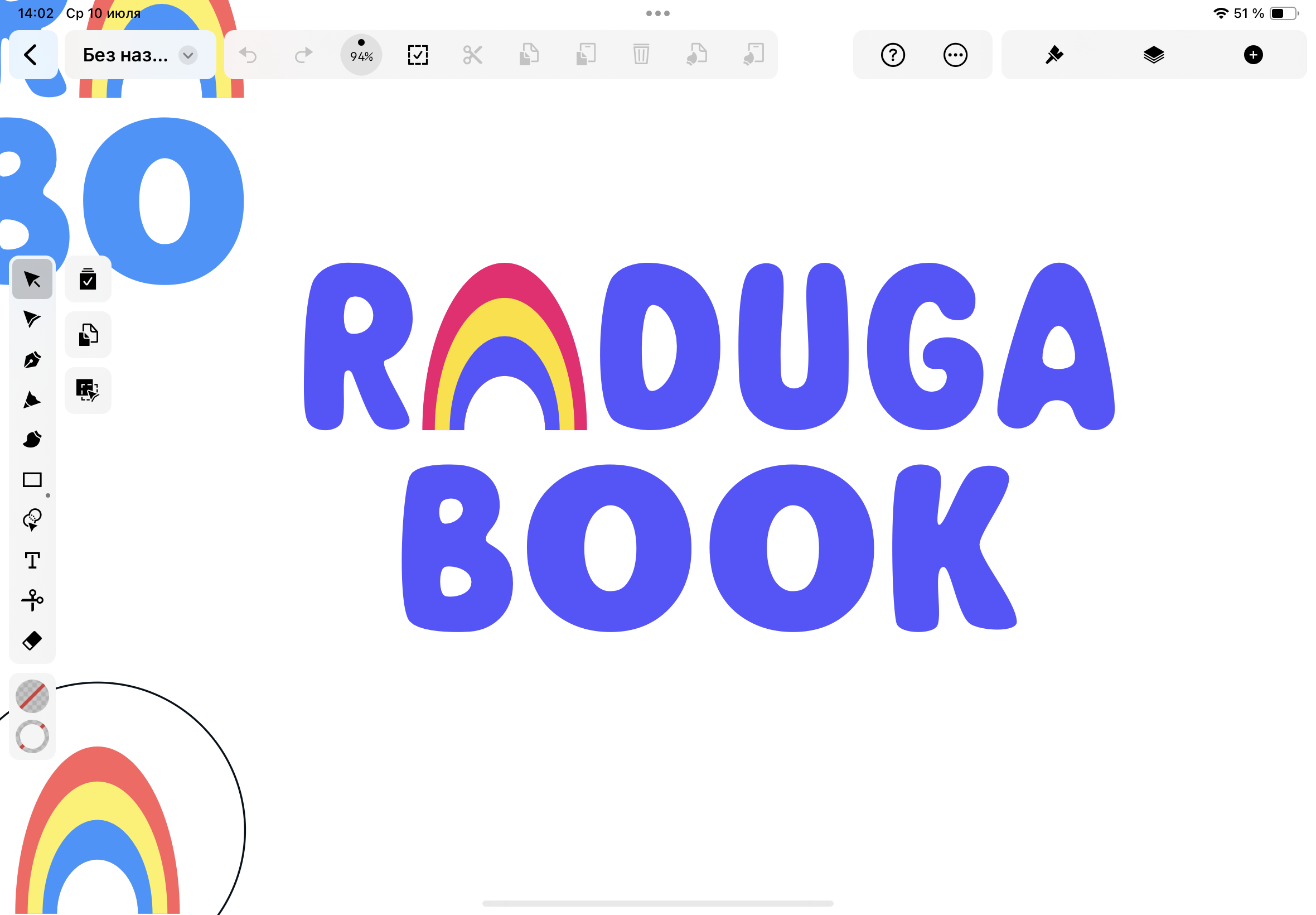This screenshot has width=1316, height=915.
Task: Expand the document title dropdown chevron
Action: tap(188, 55)
